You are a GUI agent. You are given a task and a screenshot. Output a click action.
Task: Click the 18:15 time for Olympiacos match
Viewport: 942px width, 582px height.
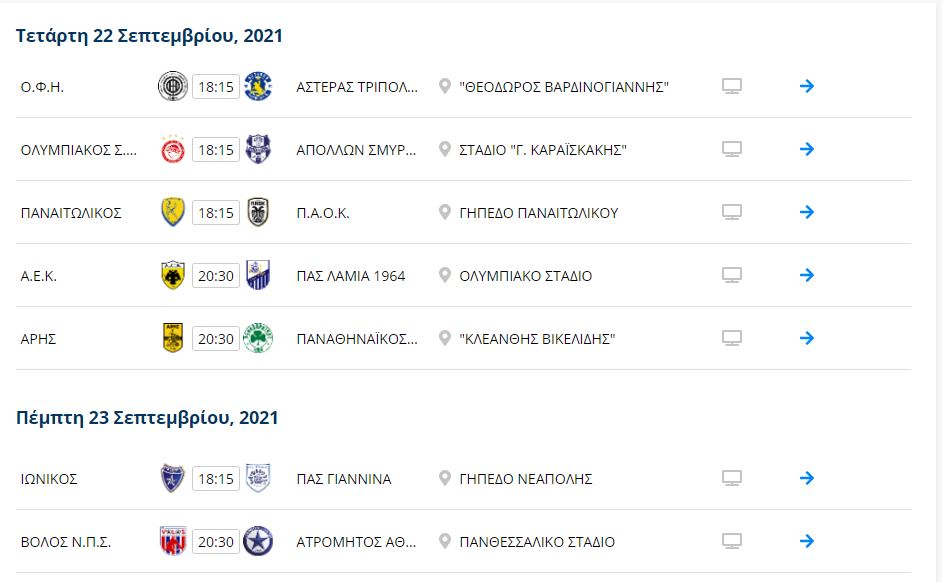[216, 150]
